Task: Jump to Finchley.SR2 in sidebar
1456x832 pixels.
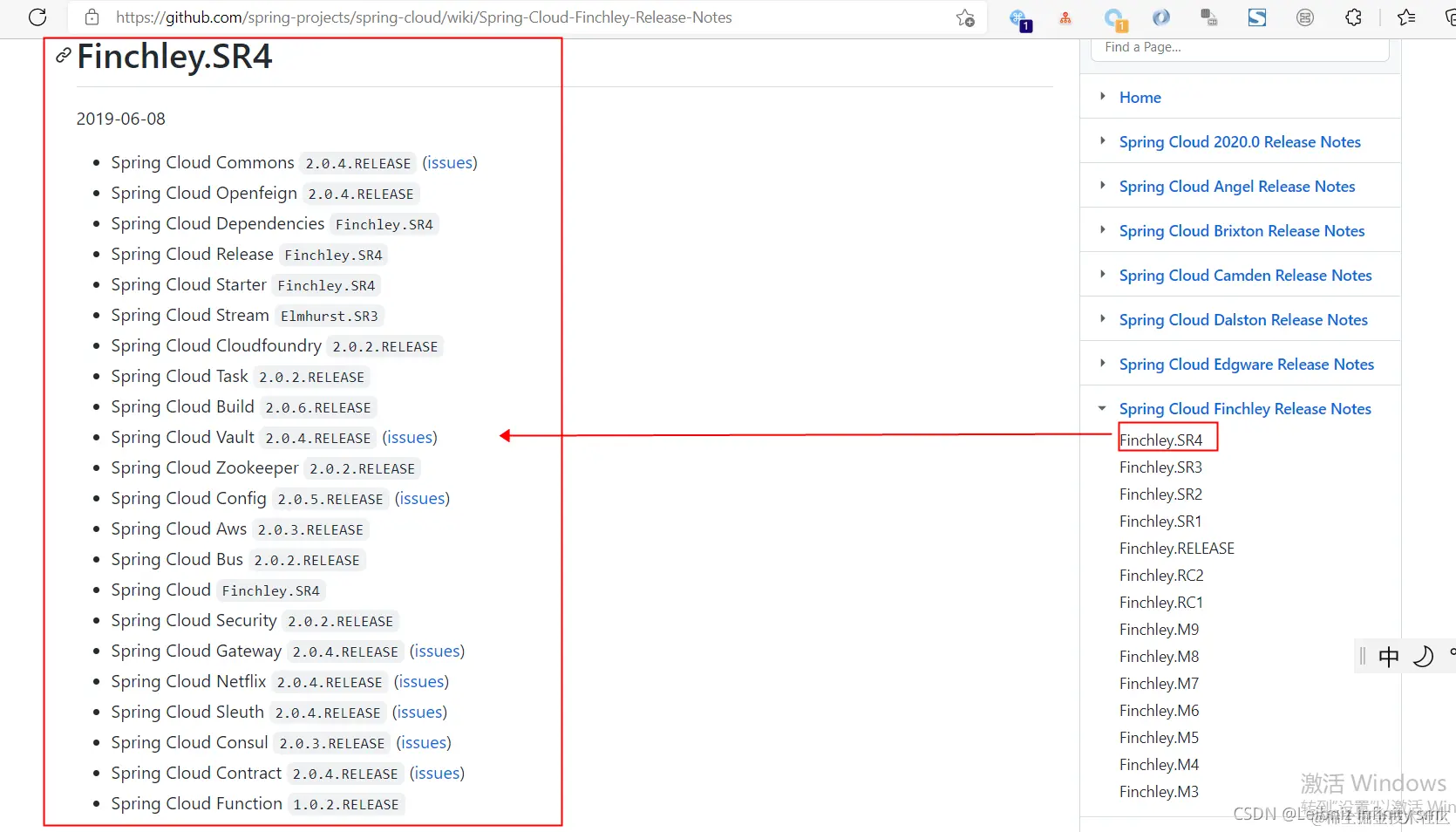Action: (1160, 494)
